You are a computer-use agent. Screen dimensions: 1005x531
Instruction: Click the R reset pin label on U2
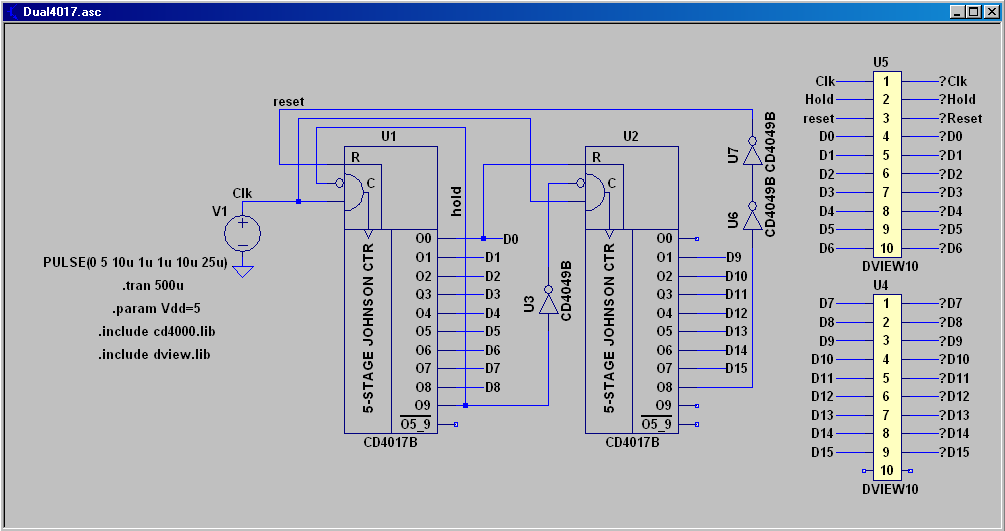coord(597,157)
